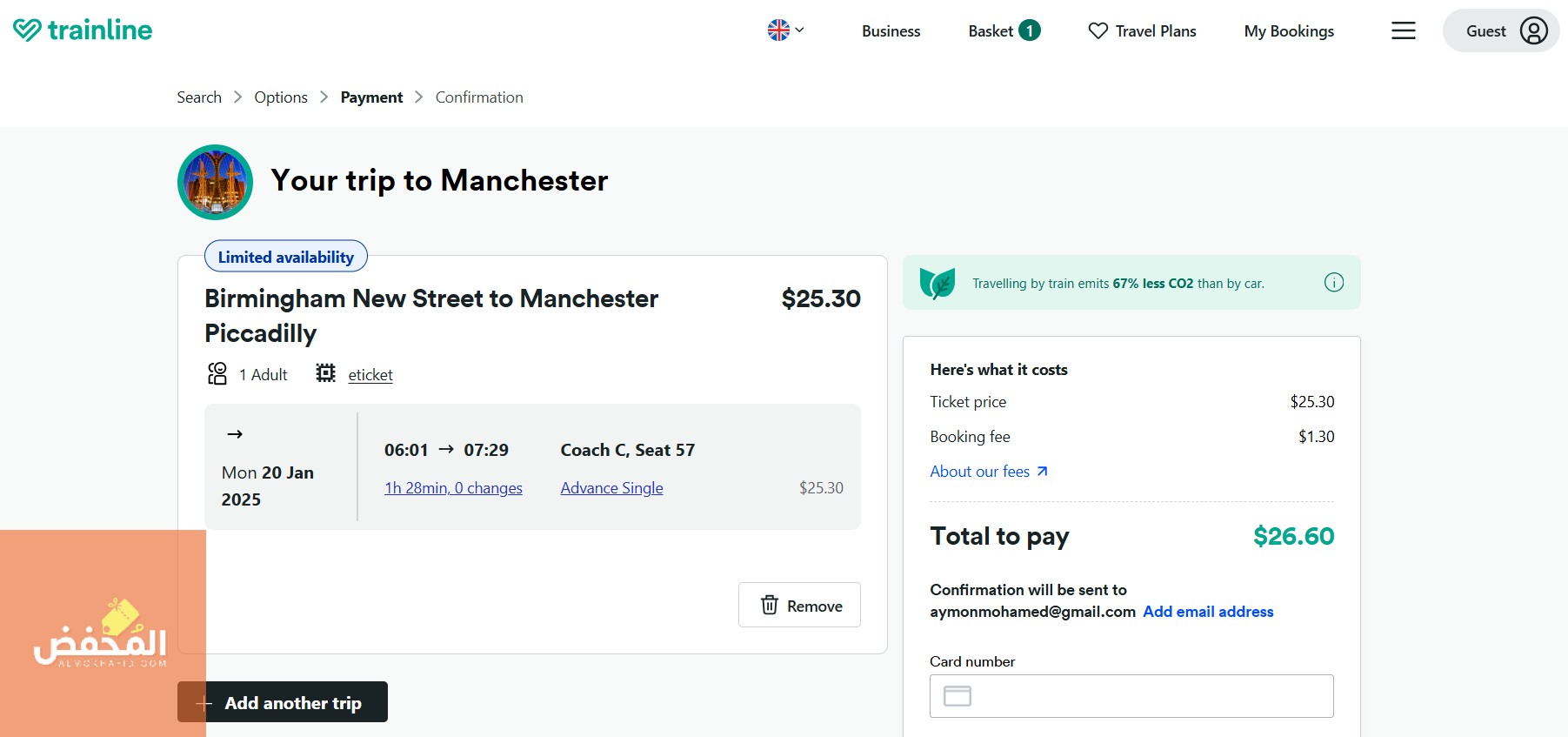Remove the Manchester trip
The height and width of the screenshot is (737, 1568).
(799, 605)
